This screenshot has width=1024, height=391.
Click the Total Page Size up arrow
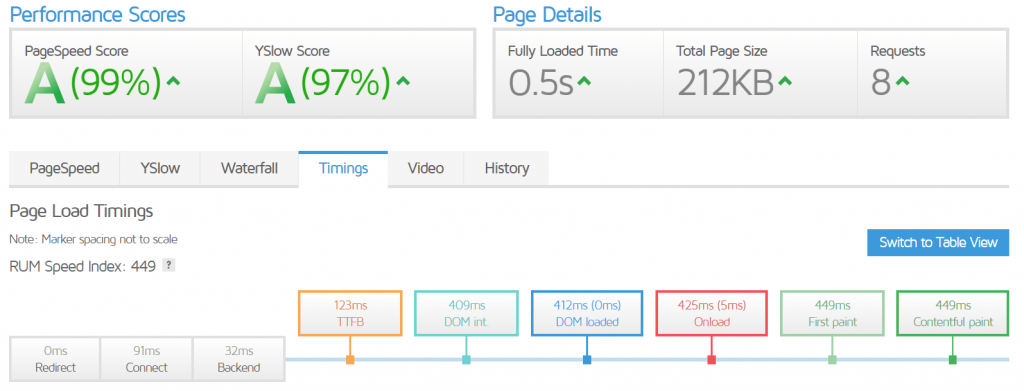(785, 82)
